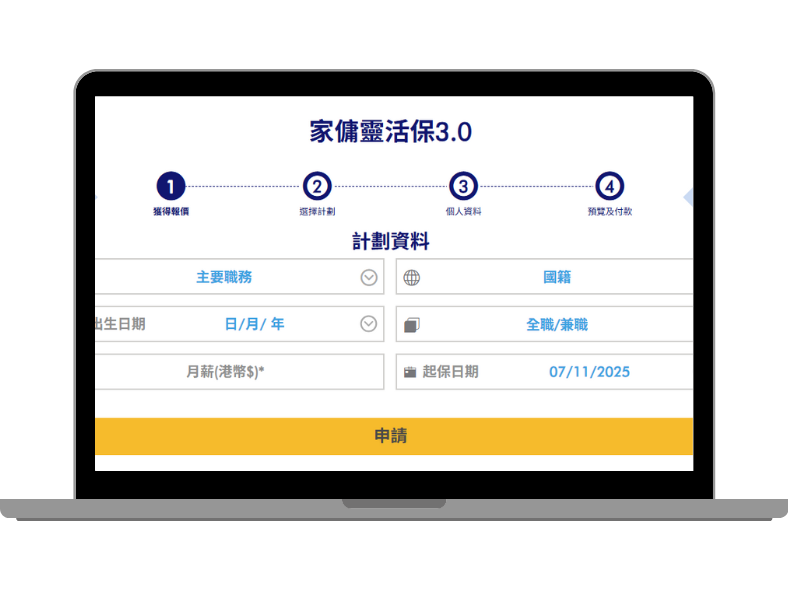
Task: Click the step 2 circle icon
Action: click(317, 186)
